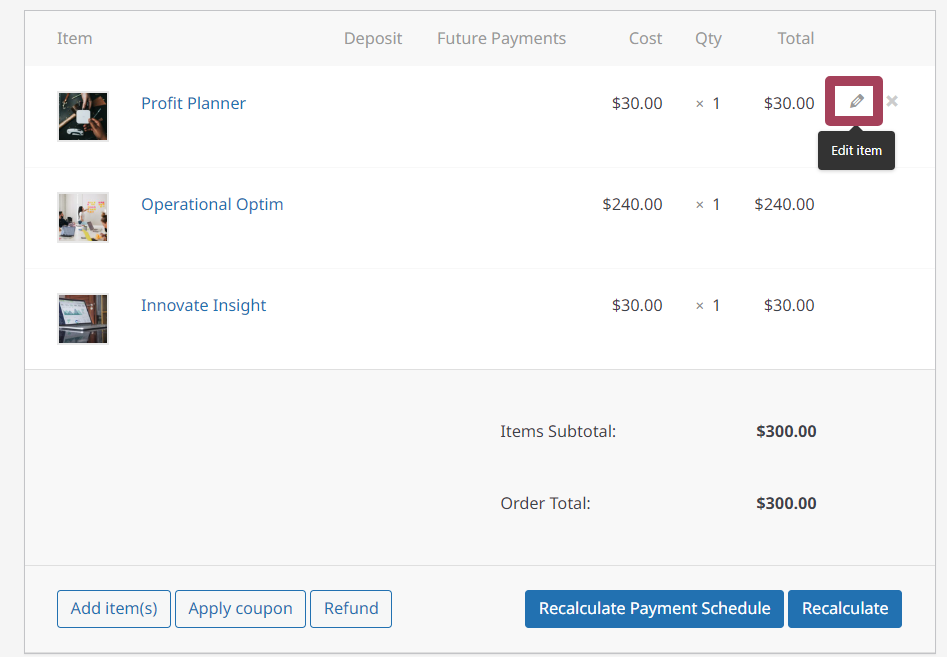Select the Qty column header
Screen dimensions: 947x657
click(x=708, y=38)
